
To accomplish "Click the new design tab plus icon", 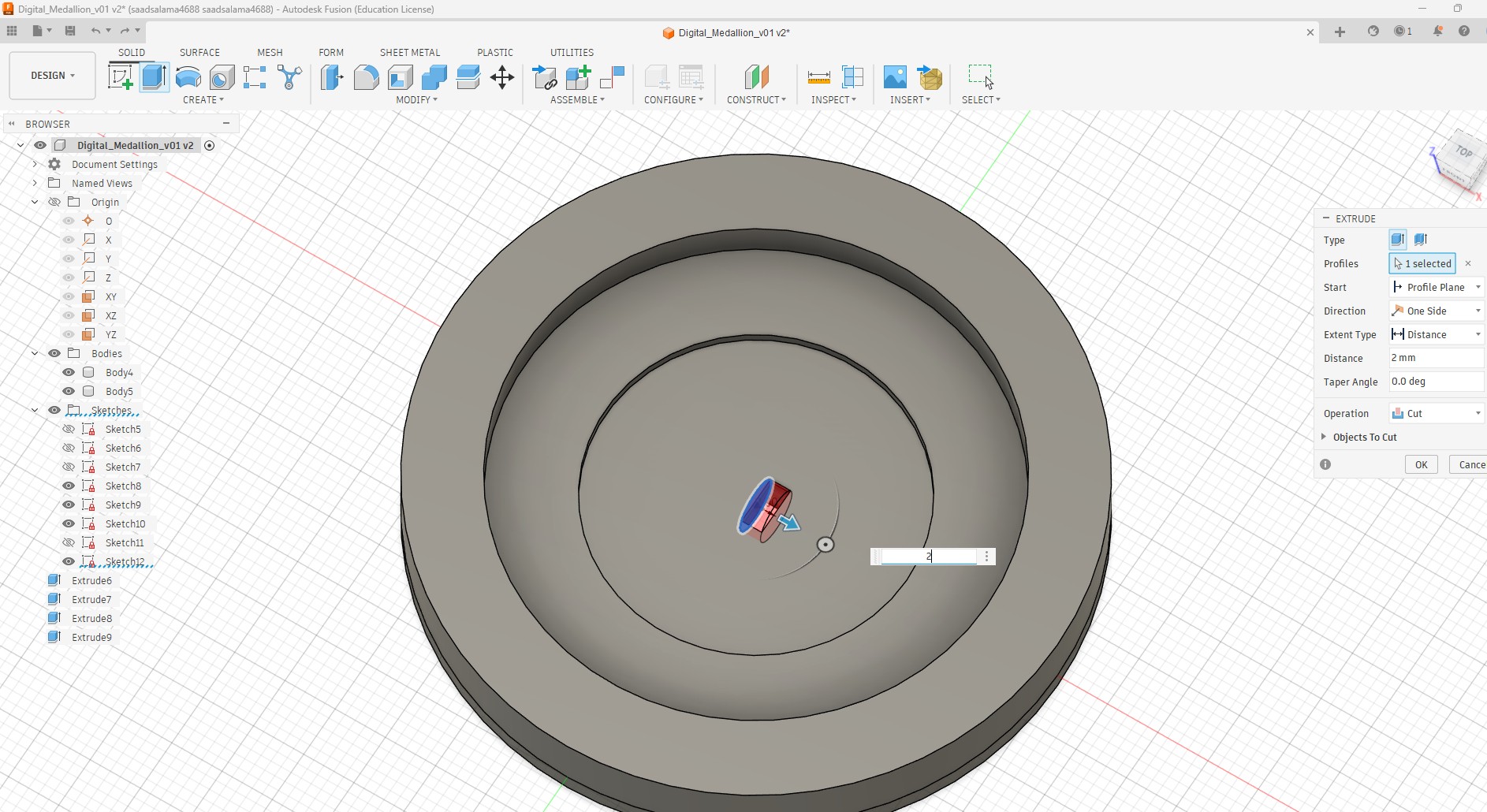I will point(1340,32).
